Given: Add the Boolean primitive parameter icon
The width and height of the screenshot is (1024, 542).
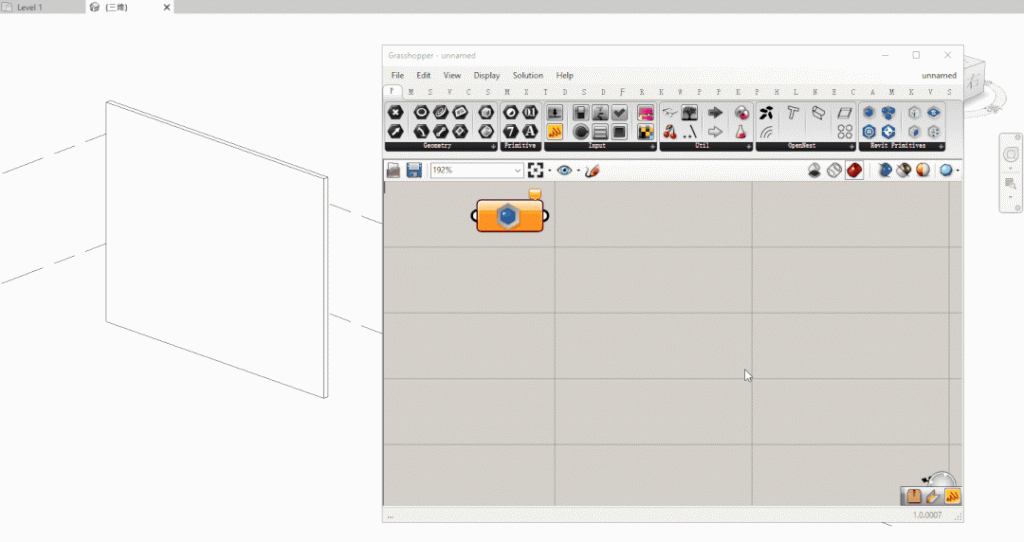Looking at the screenshot, I should coord(511,112).
